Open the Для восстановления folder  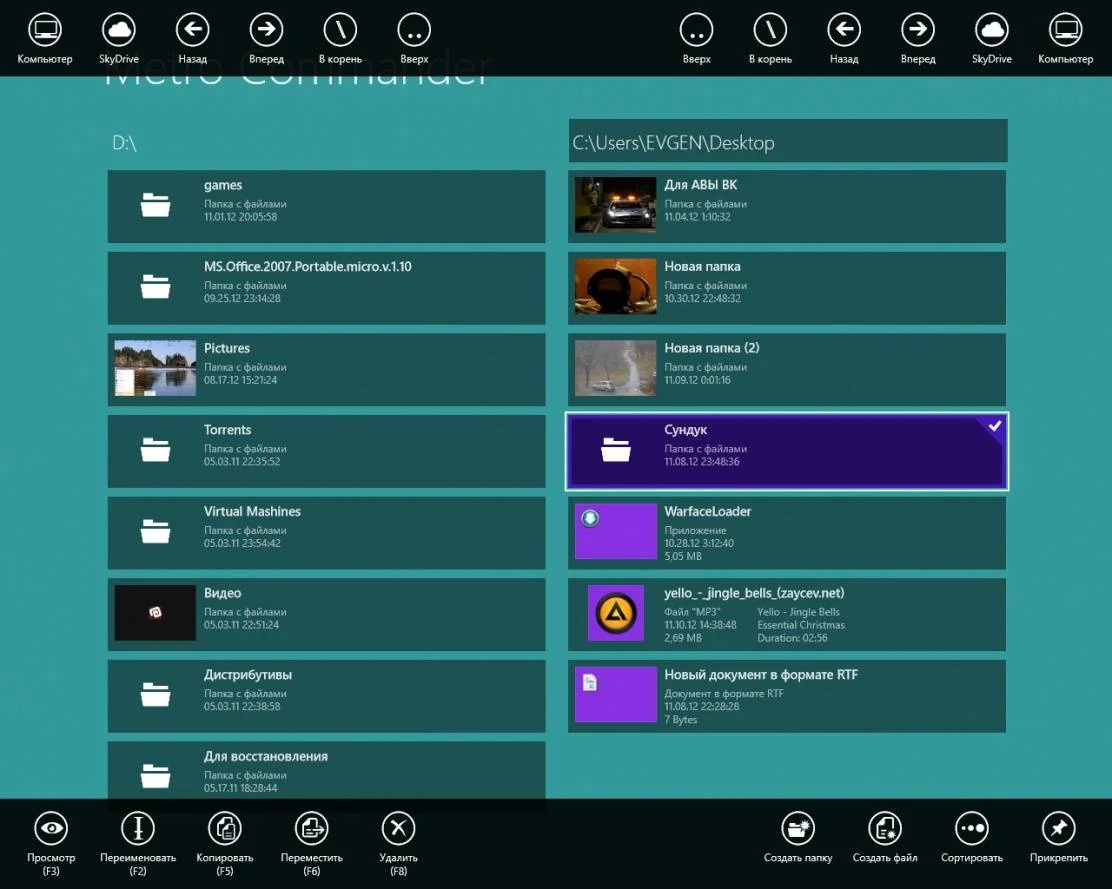pos(326,770)
